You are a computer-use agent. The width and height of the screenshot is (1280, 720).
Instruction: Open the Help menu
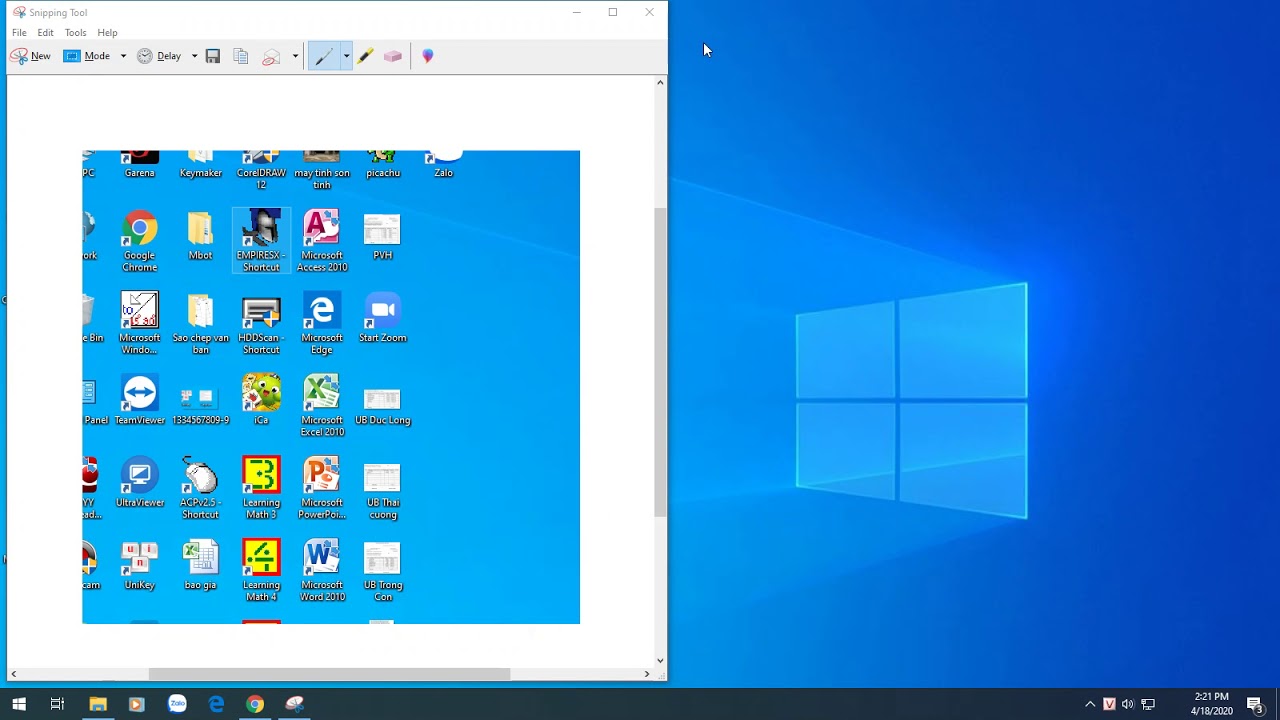pyautogui.click(x=108, y=33)
